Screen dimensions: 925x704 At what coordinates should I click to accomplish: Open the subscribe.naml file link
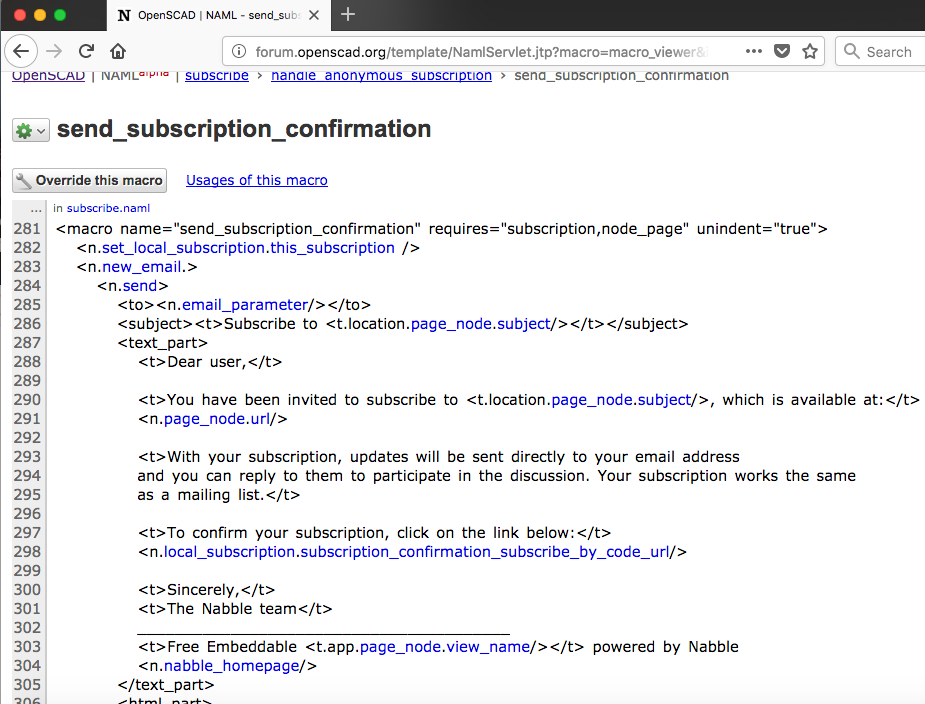107,208
